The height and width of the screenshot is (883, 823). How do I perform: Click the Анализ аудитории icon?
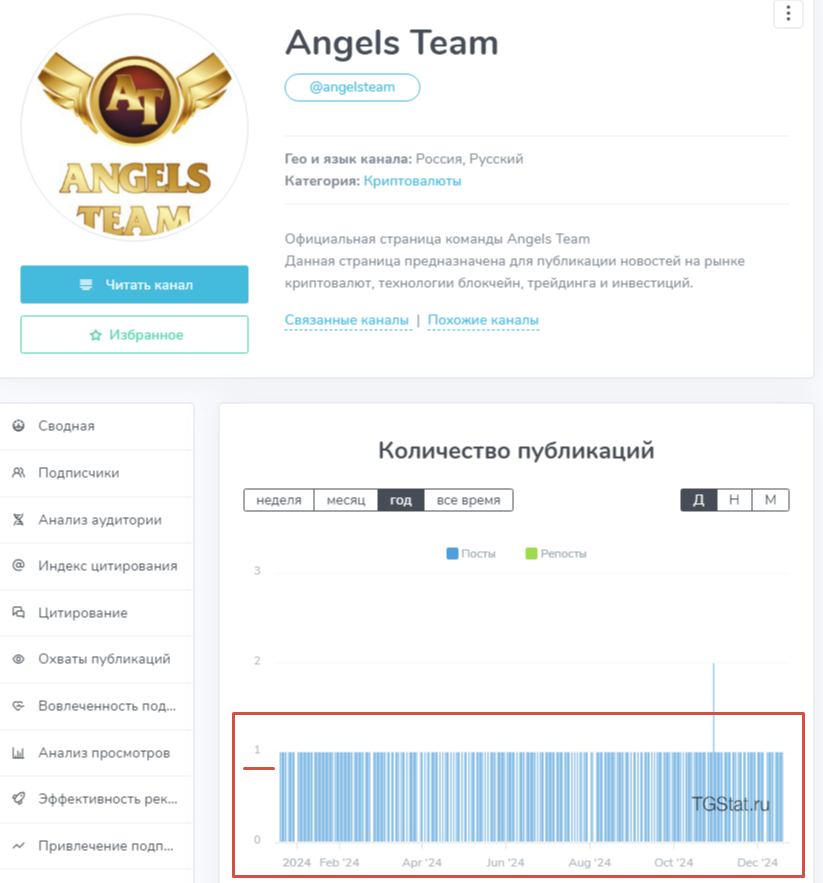[19, 519]
